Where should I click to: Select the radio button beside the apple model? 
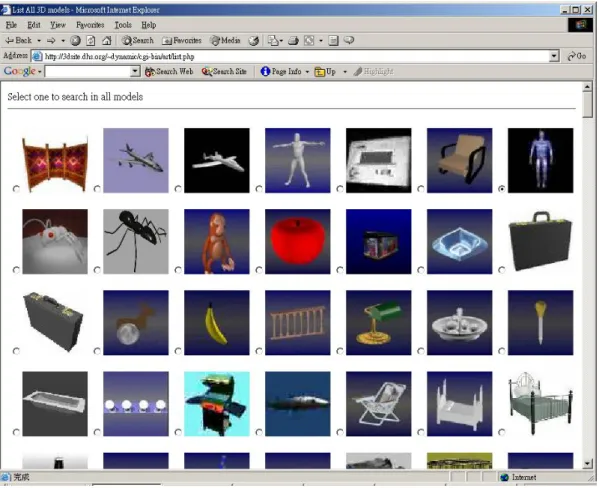click(x=259, y=270)
